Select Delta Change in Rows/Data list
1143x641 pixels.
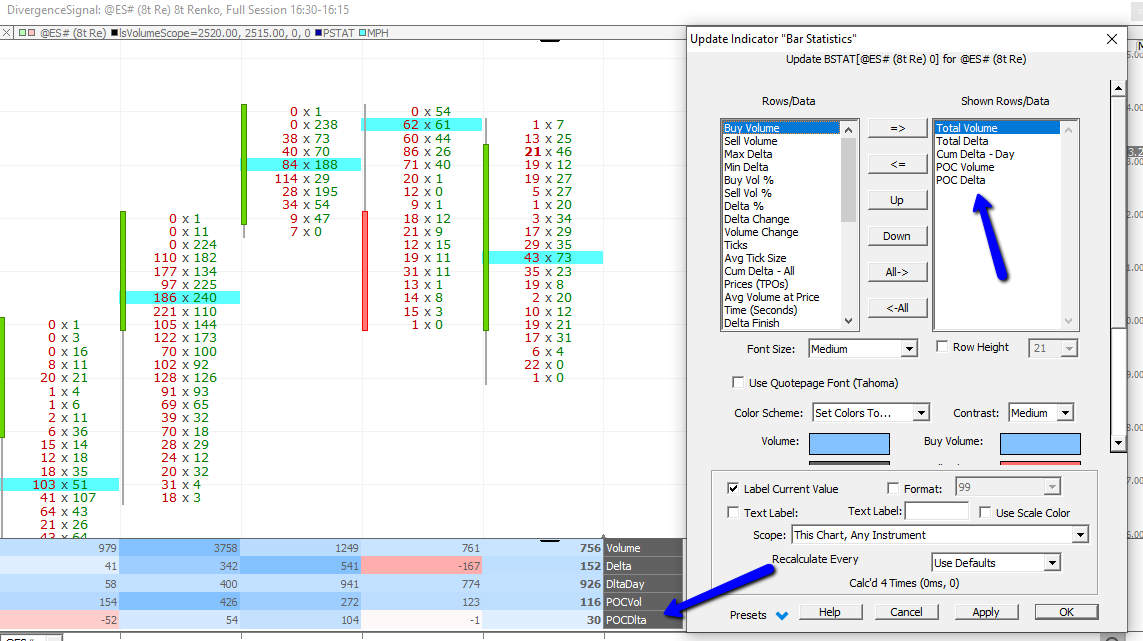tap(756, 219)
